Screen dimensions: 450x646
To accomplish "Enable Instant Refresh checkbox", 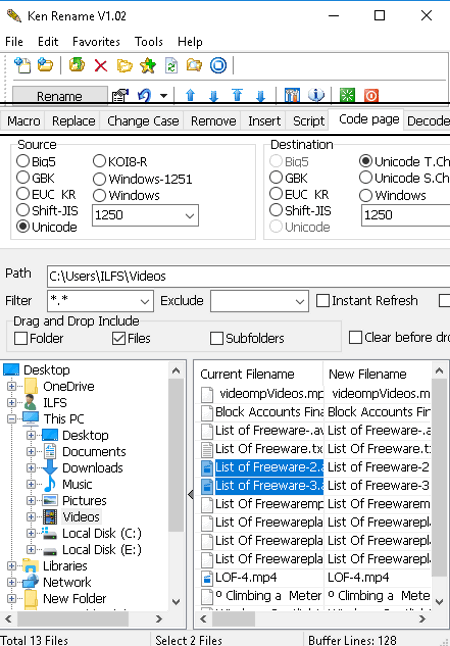I will click(323, 300).
